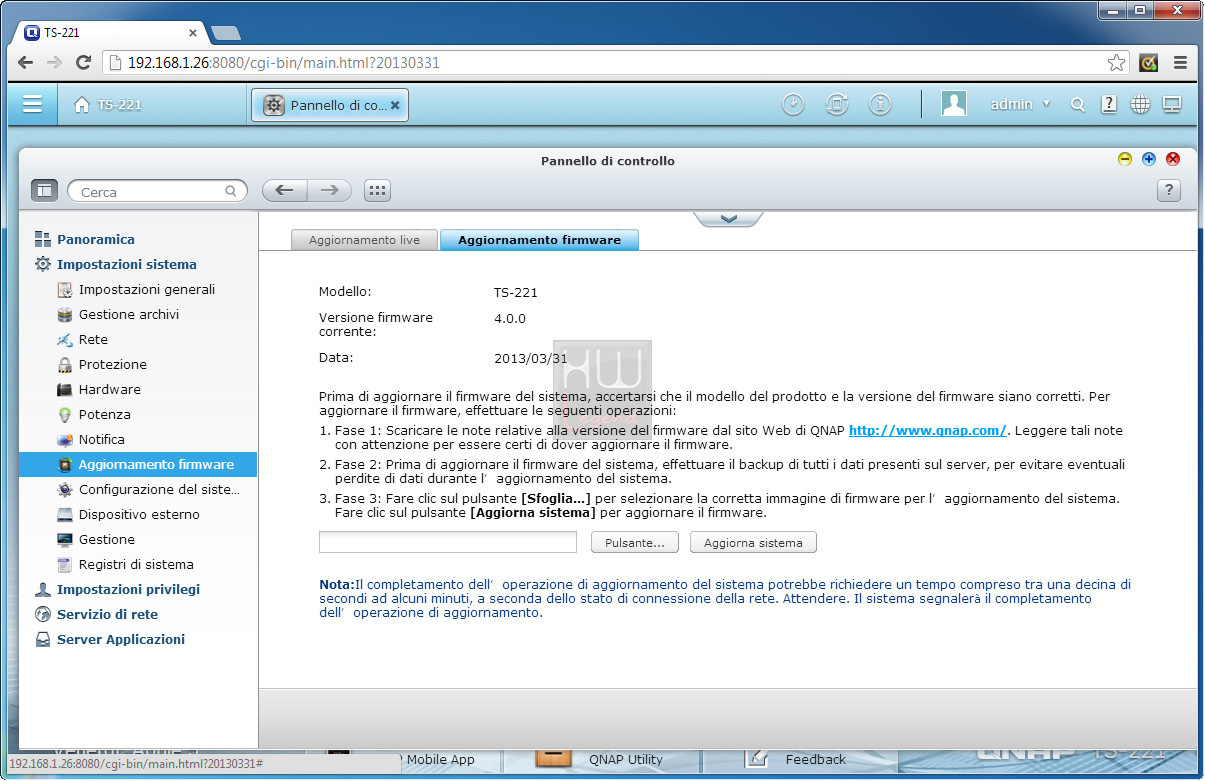Image resolution: width=1205 pixels, height=781 pixels.
Task: Show event notifications info icon
Action: [880, 104]
